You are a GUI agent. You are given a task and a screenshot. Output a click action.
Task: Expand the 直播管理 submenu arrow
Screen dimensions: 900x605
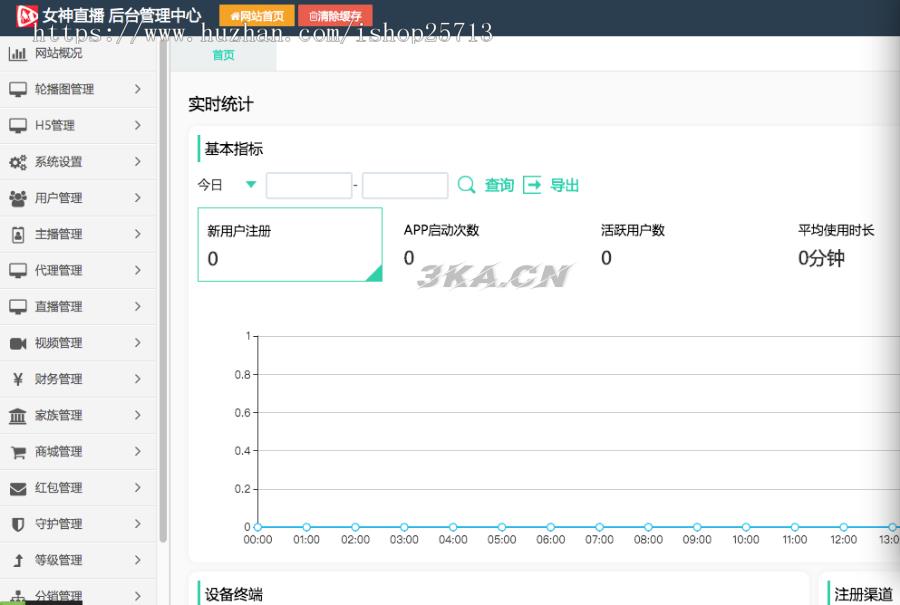138,307
